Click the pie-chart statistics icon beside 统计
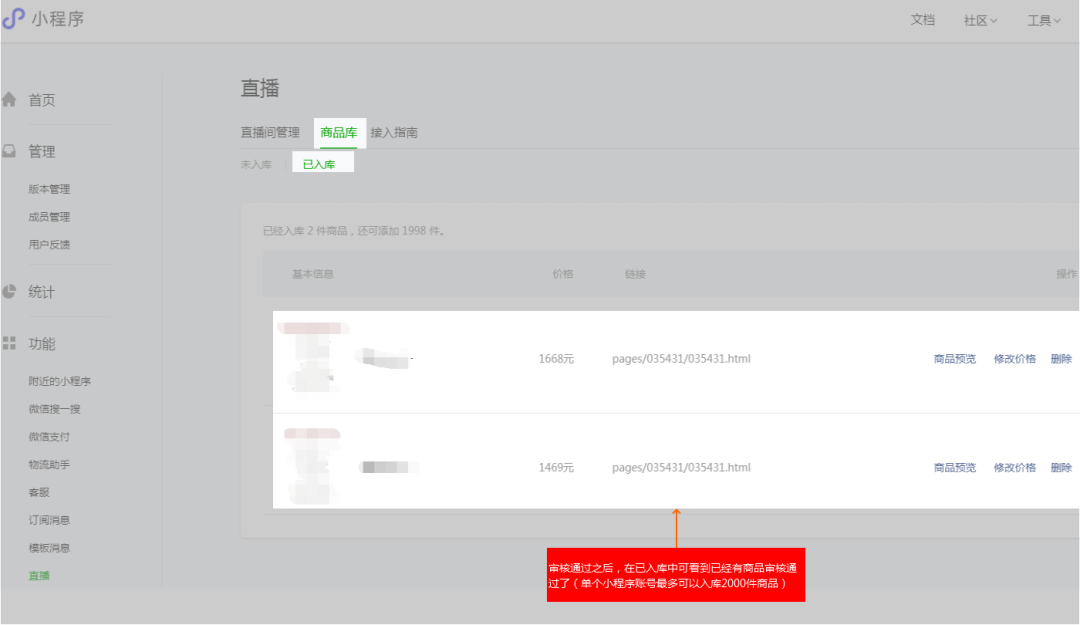Image resolution: width=1080 pixels, height=625 pixels. [11, 291]
